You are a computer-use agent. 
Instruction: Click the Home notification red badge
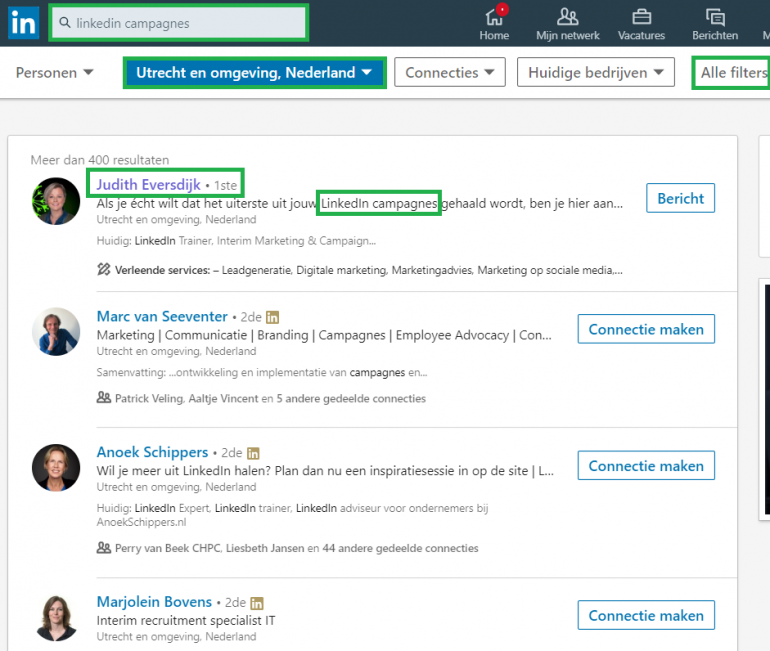(x=502, y=9)
